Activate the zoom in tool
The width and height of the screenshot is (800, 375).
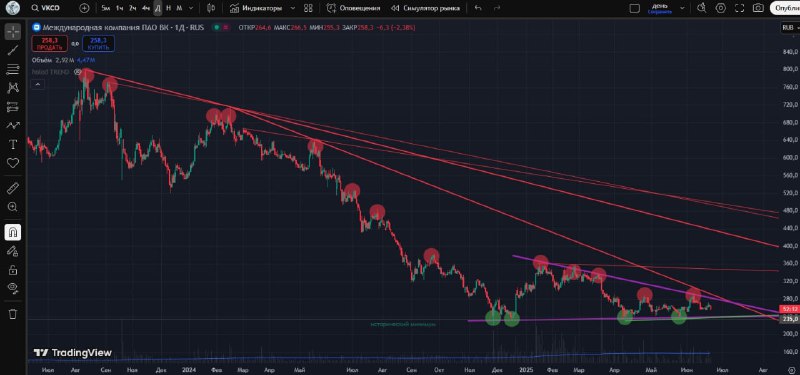pyautogui.click(x=13, y=207)
